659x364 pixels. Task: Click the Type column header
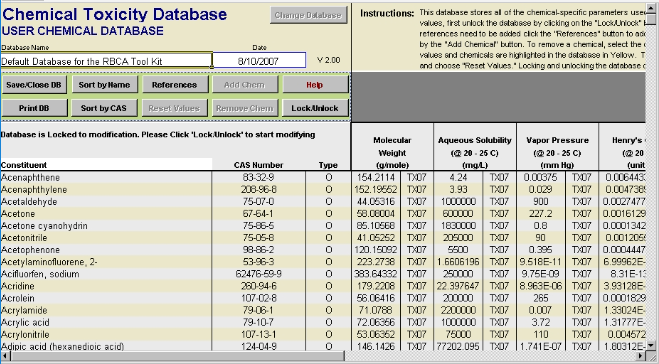pos(328,165)
